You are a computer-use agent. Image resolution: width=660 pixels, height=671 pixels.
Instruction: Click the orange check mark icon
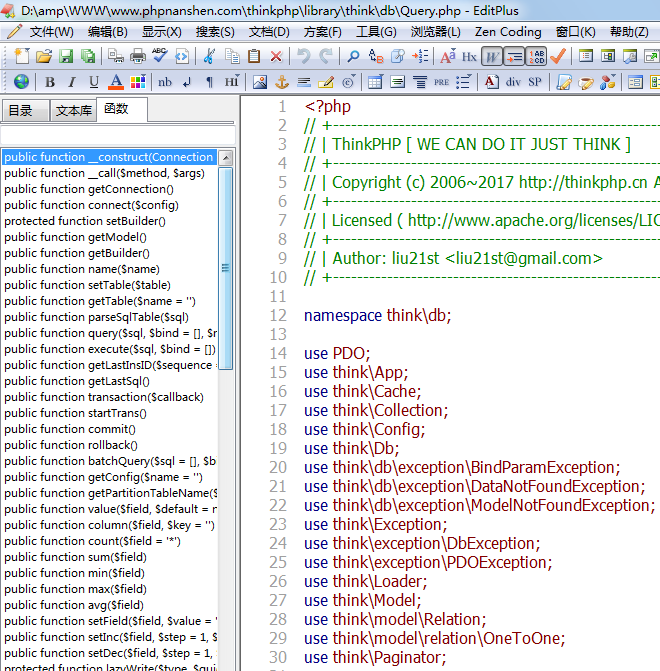click(x=558, y=56)
